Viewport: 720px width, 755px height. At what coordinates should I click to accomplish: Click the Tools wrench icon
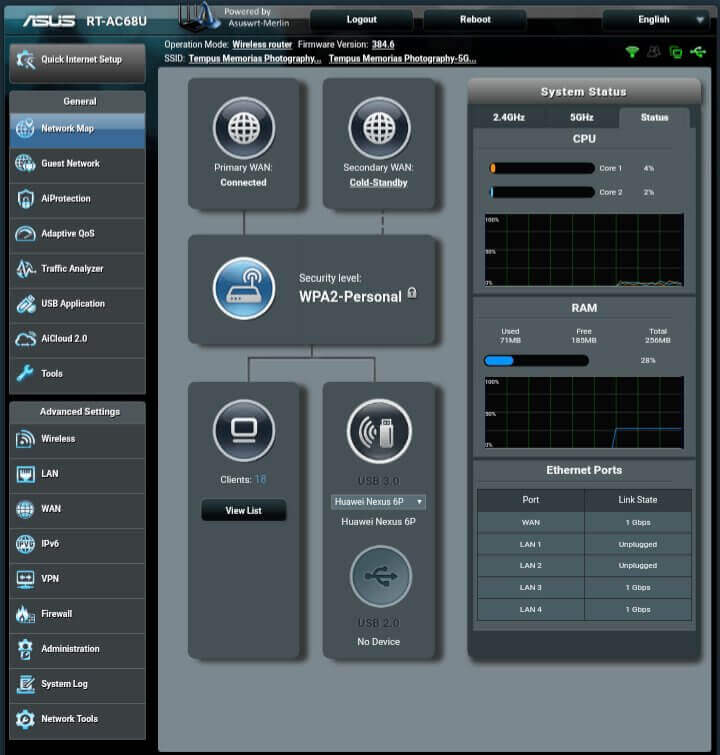(25, 373)
